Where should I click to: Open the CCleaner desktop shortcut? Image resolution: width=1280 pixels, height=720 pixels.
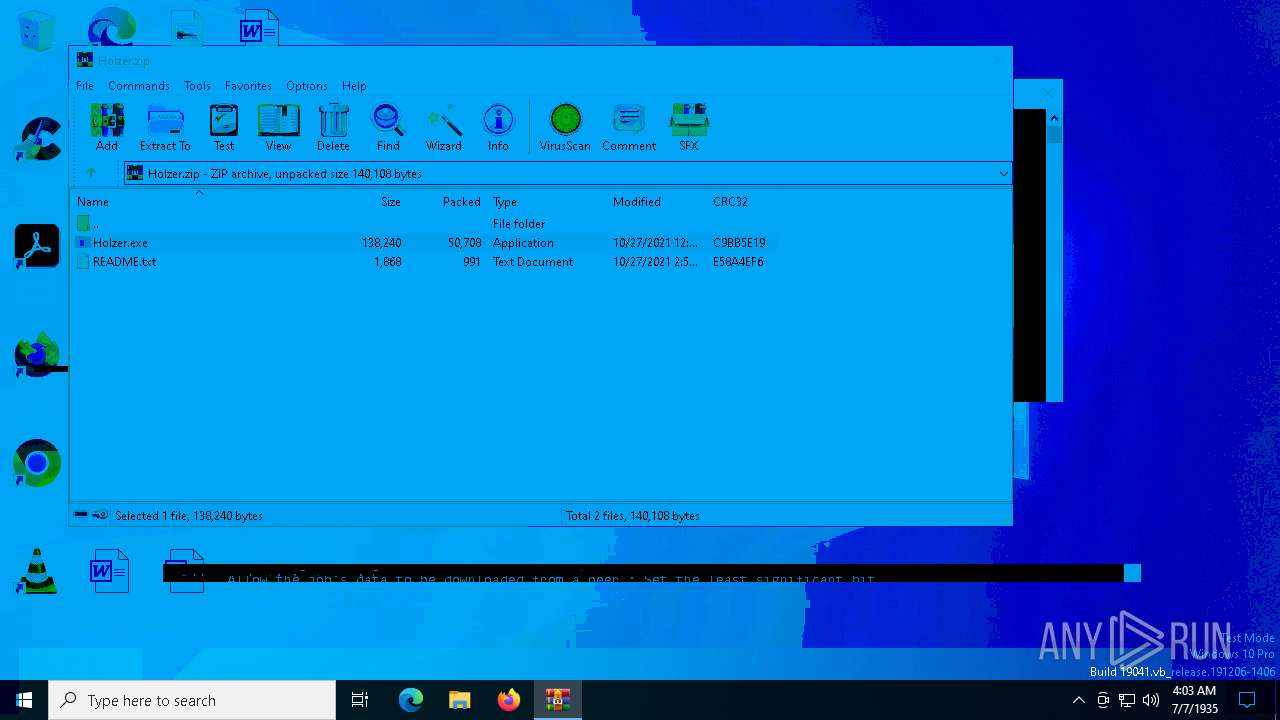pos(37,139)
